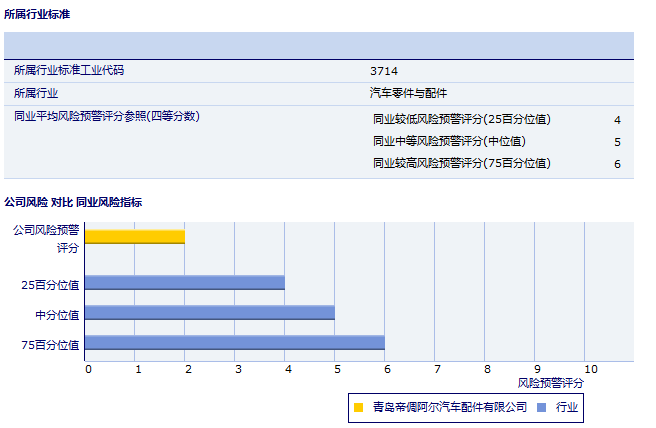Select the 汽车零件与配件 industry value
Screen dimensions: 656x428
coord(408,93)
